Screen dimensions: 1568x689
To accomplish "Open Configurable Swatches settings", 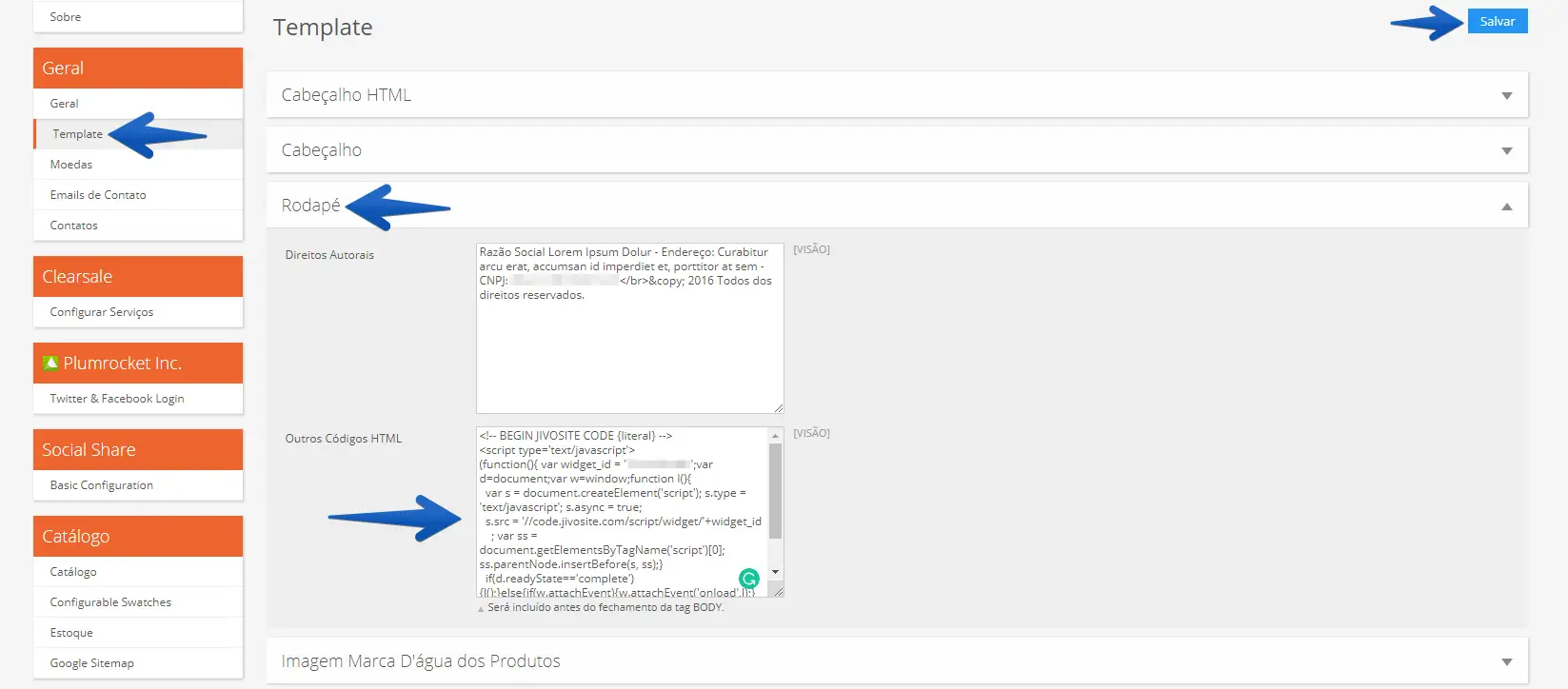I will pos(110,602).
